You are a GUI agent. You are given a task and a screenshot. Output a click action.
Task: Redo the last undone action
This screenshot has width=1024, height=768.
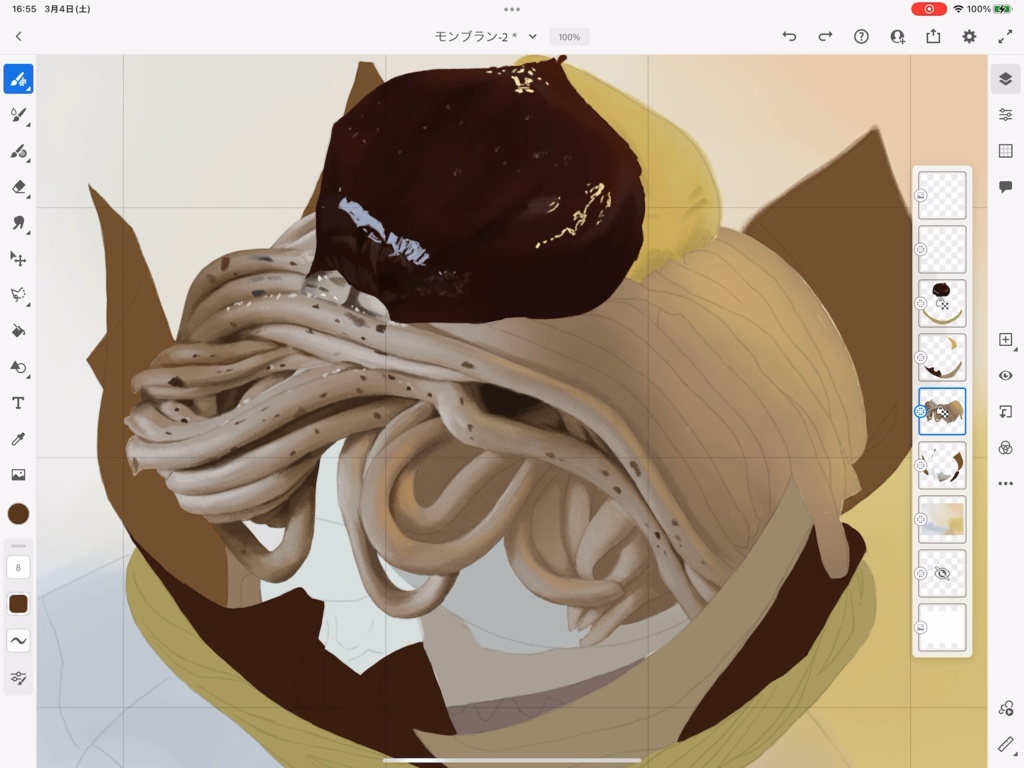pos(825,37)
